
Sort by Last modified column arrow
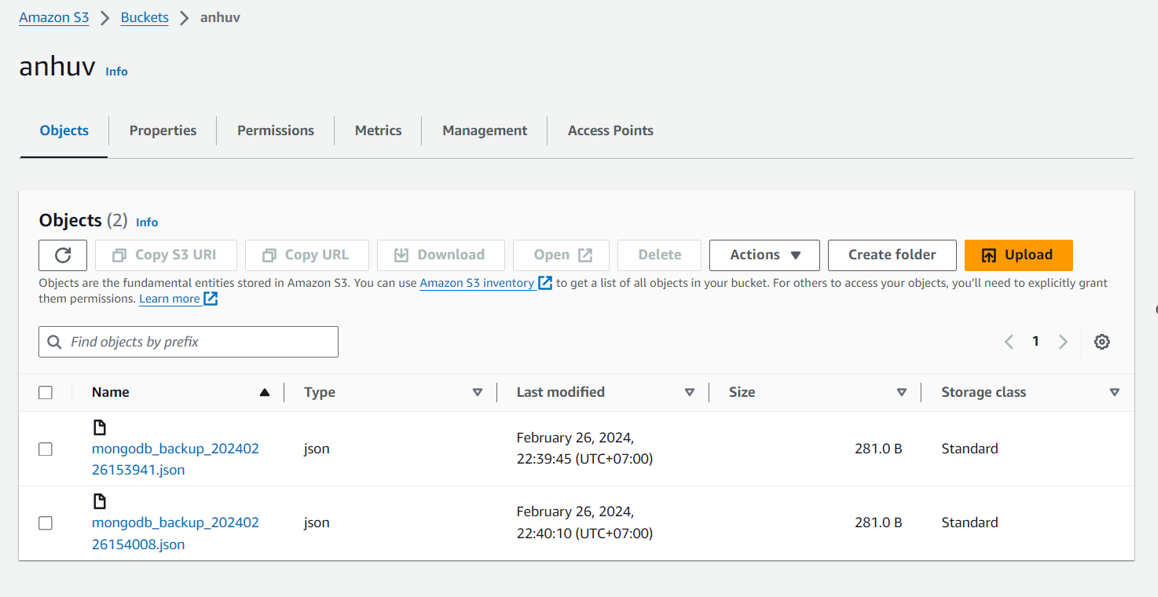(689, 392)
